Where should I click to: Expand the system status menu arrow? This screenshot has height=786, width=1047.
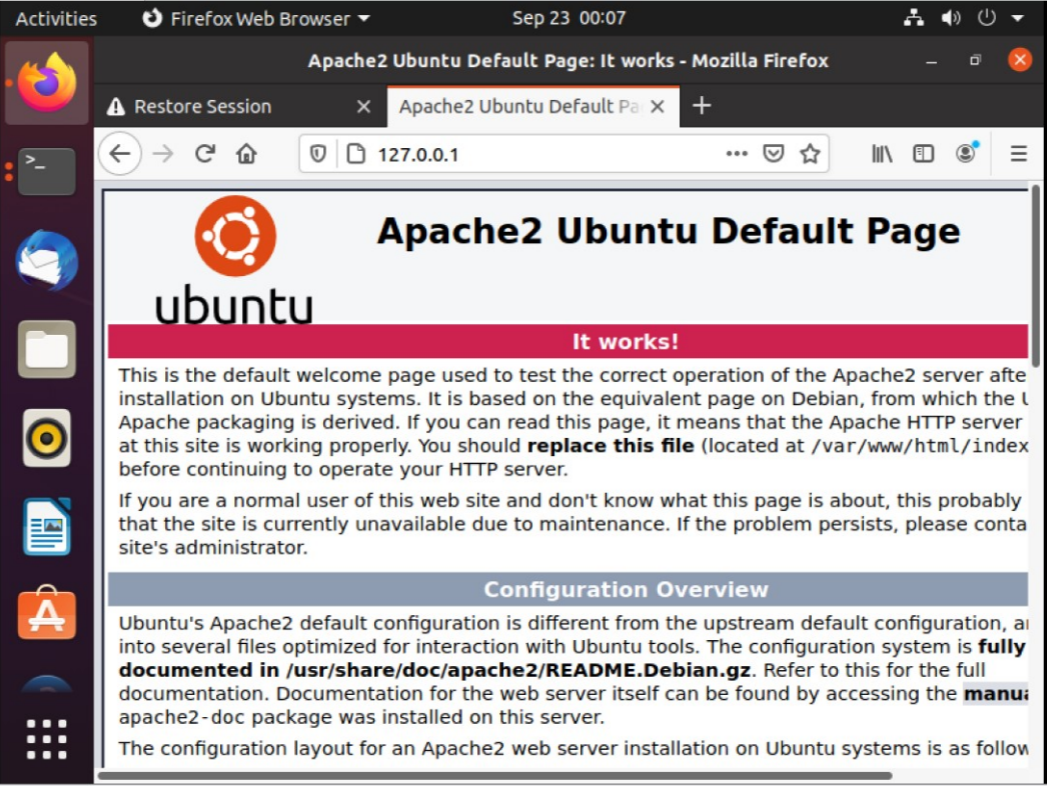tap(1018, 18)
